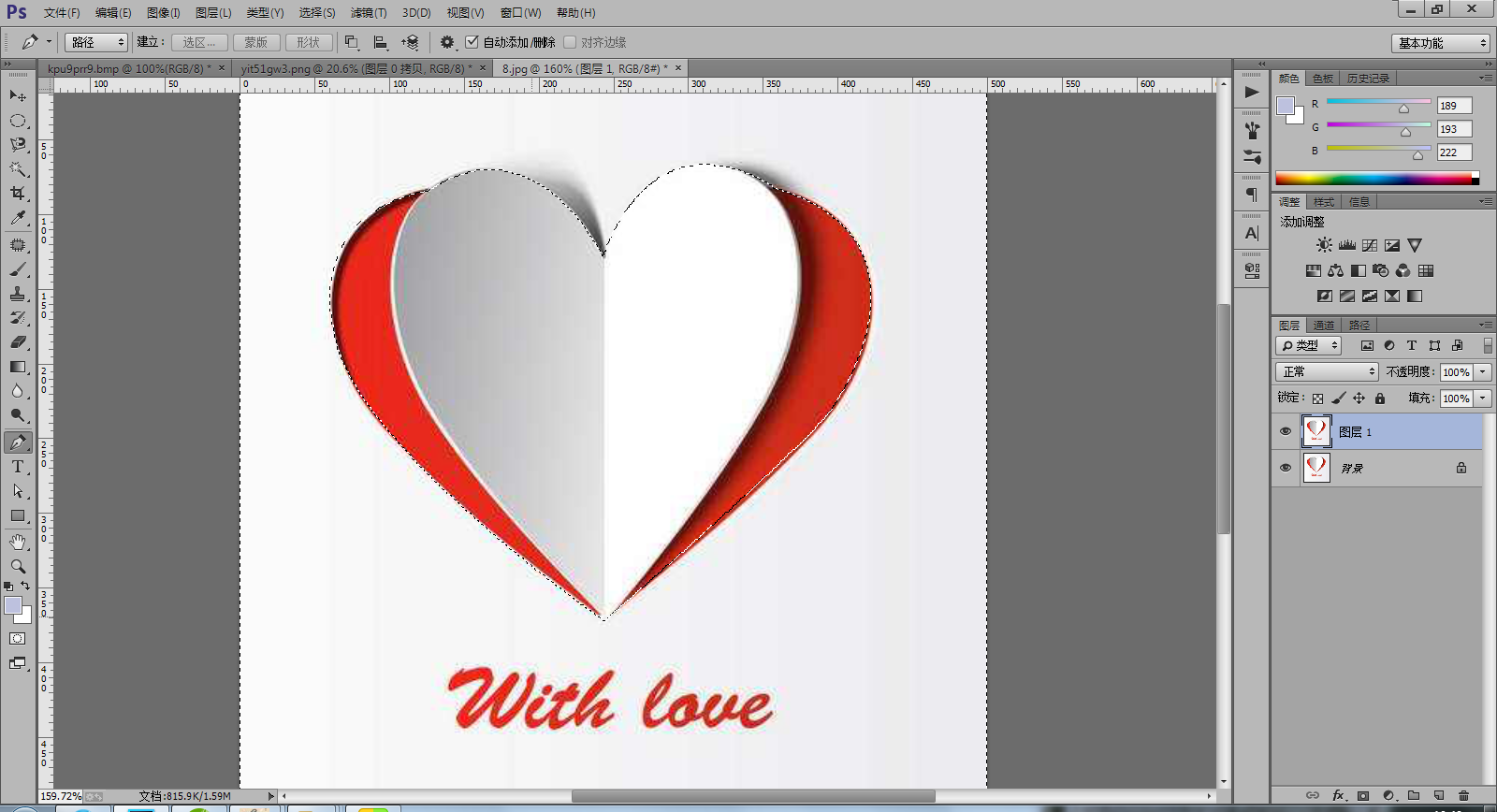
Task: Select the Dodge tool
Action: click(x=18, y=415)
